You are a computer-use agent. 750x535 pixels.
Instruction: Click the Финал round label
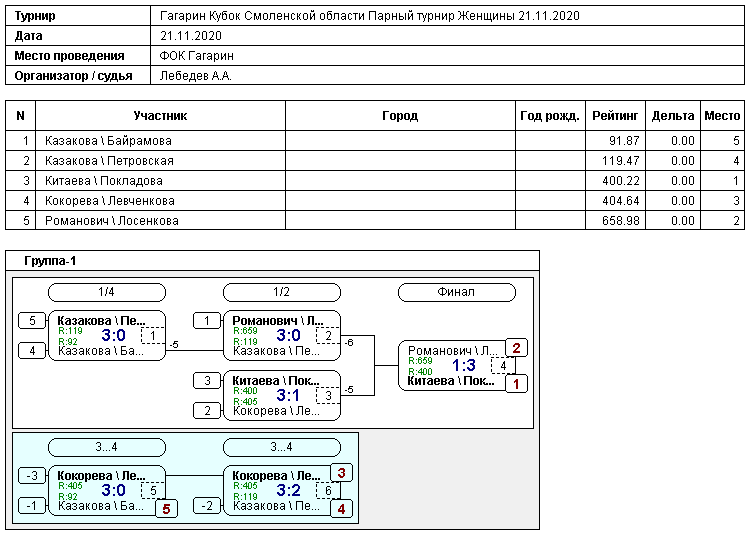tap(457, 292)
